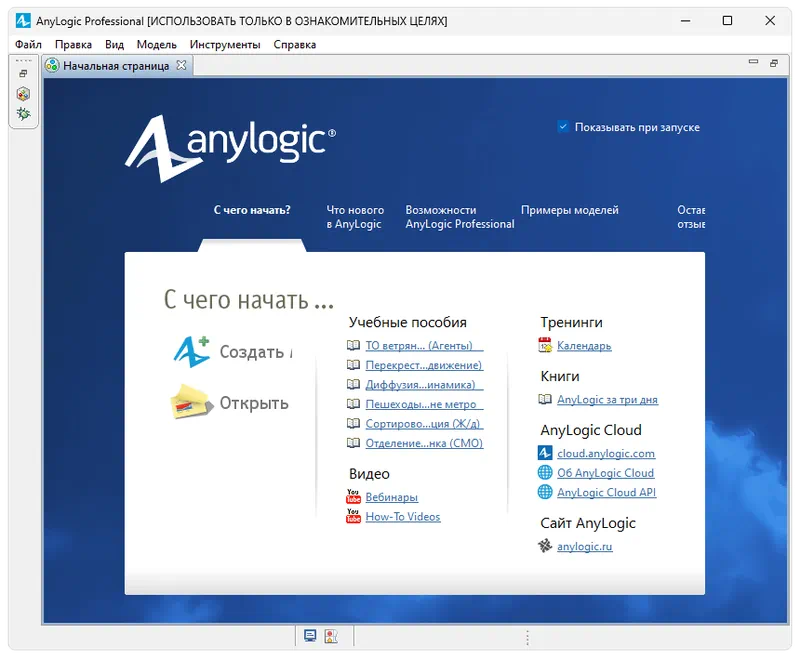Open the Вид menu
The height and width of the screenshot is (660, 800).
click(114, 44)
